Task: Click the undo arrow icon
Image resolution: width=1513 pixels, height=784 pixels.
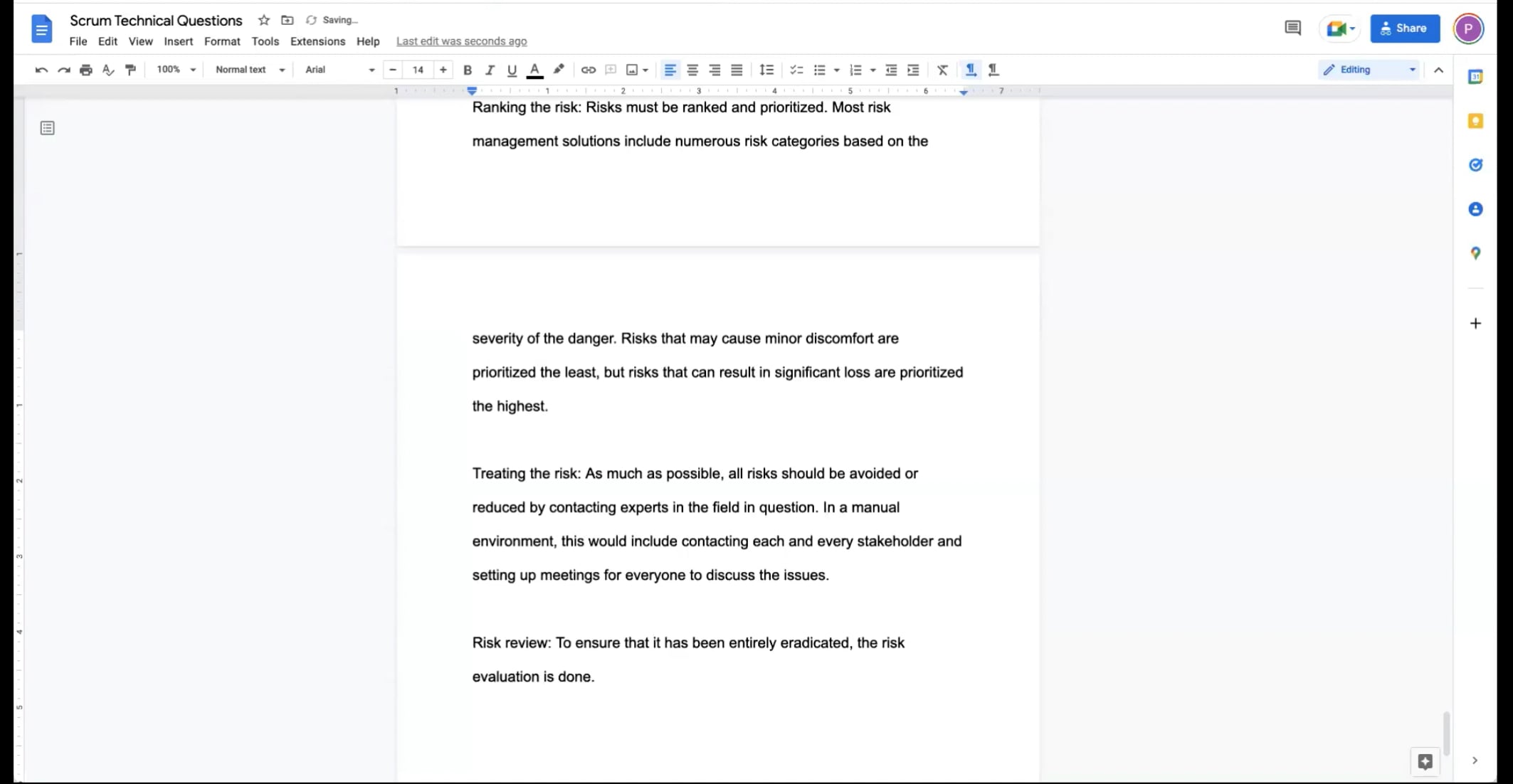Action: pyautogui.click(x=41, y=70)
